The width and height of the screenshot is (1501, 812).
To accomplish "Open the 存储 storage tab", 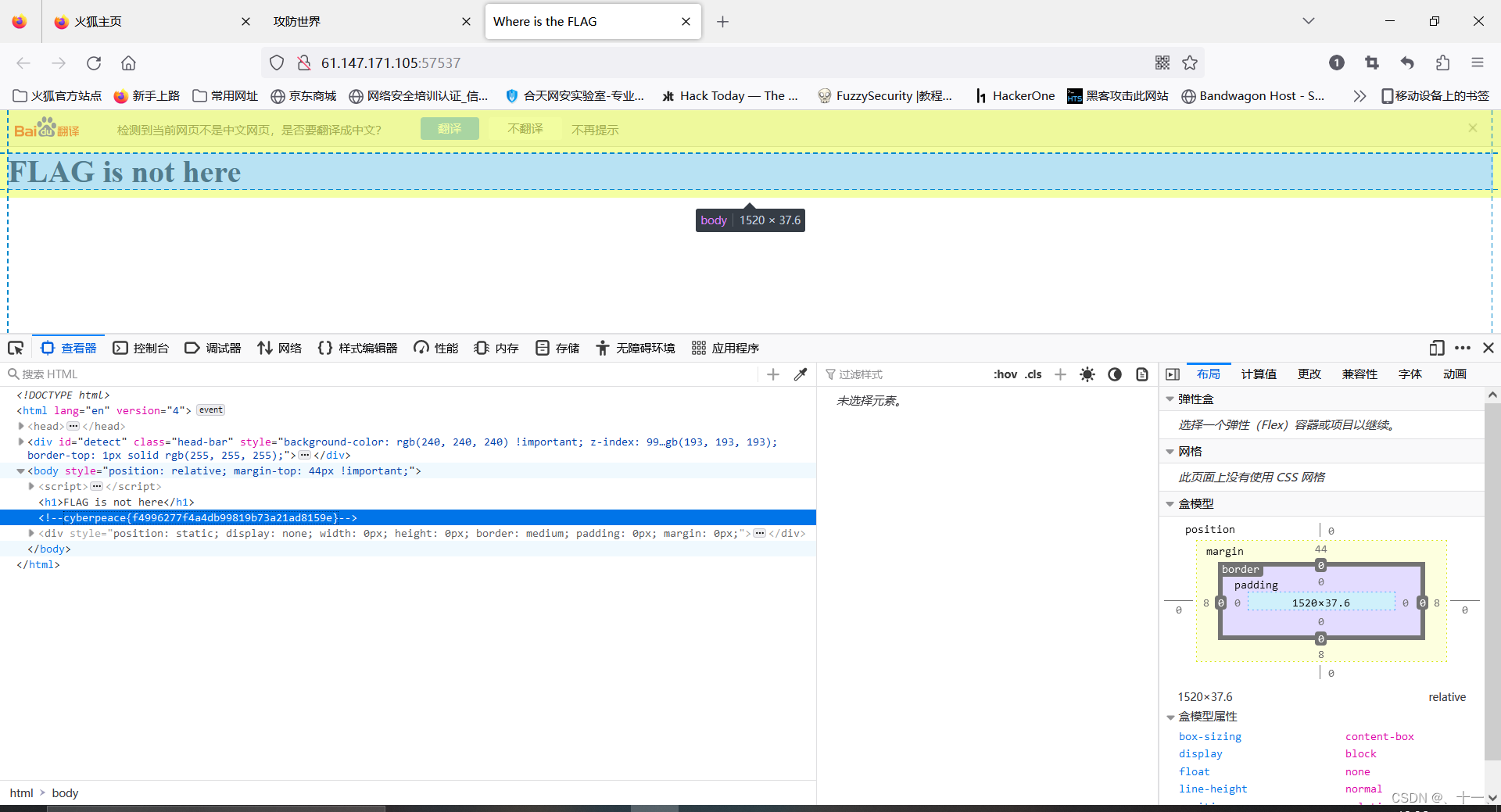I will pyautogui.click(x=557, y=348).
